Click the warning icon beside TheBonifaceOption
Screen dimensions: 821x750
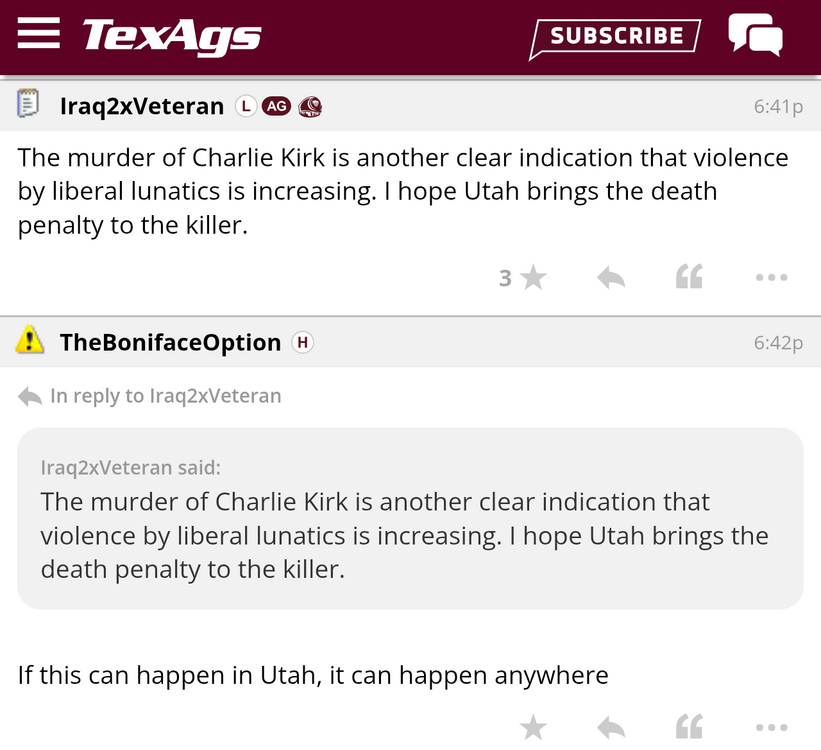pyautogui.click(x=31, y=342)
